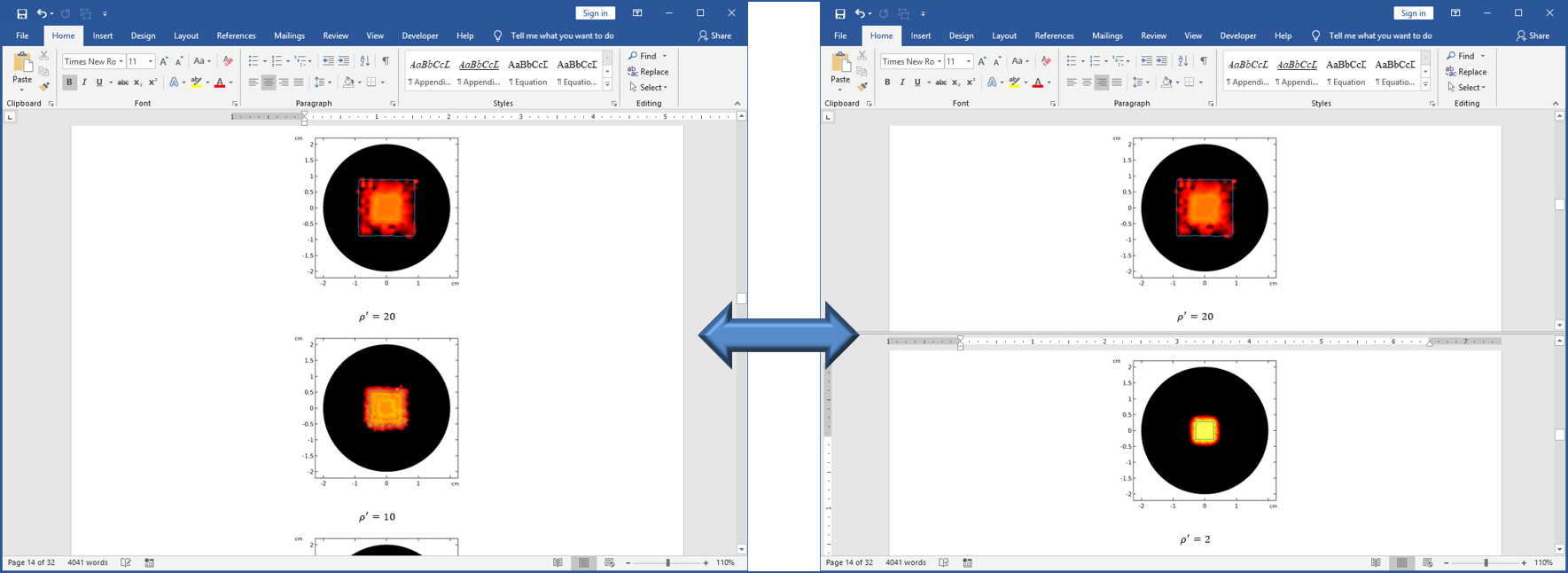Open the References tab in left window
The width and height of the screenshot is (1568, 573).
pos(236,36)
